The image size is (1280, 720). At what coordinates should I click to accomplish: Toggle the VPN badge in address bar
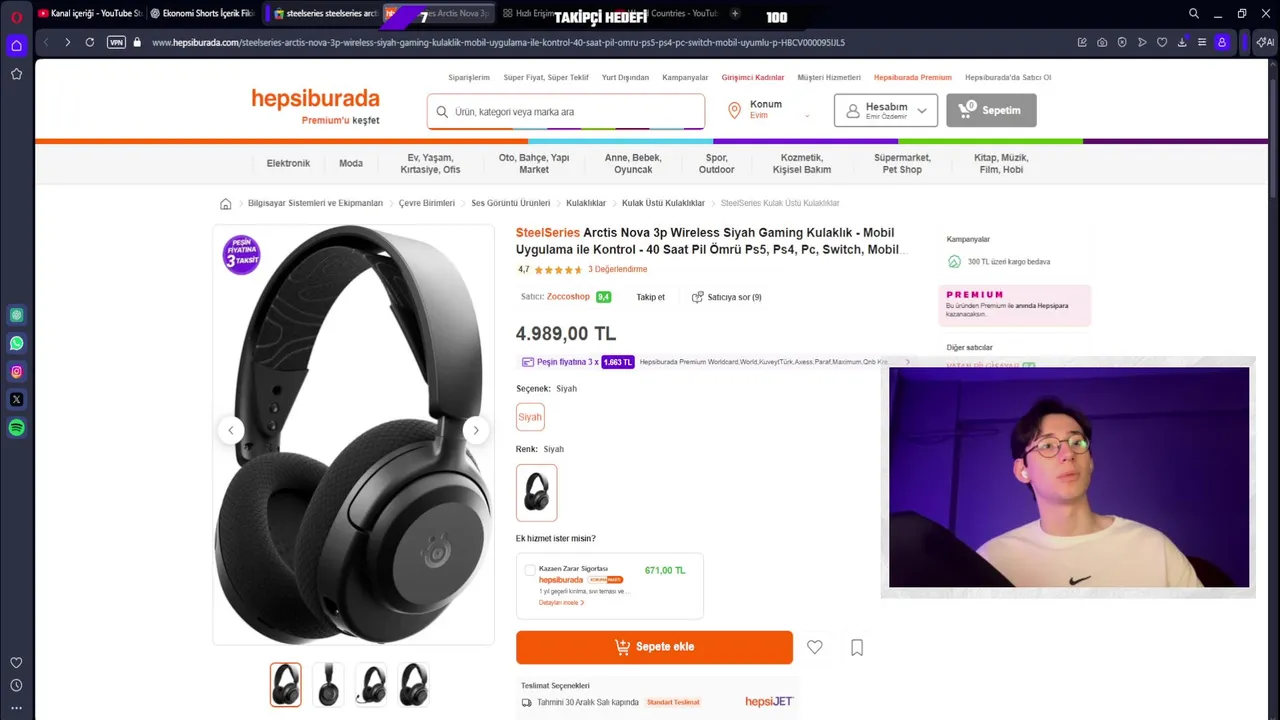coord(116,42)
